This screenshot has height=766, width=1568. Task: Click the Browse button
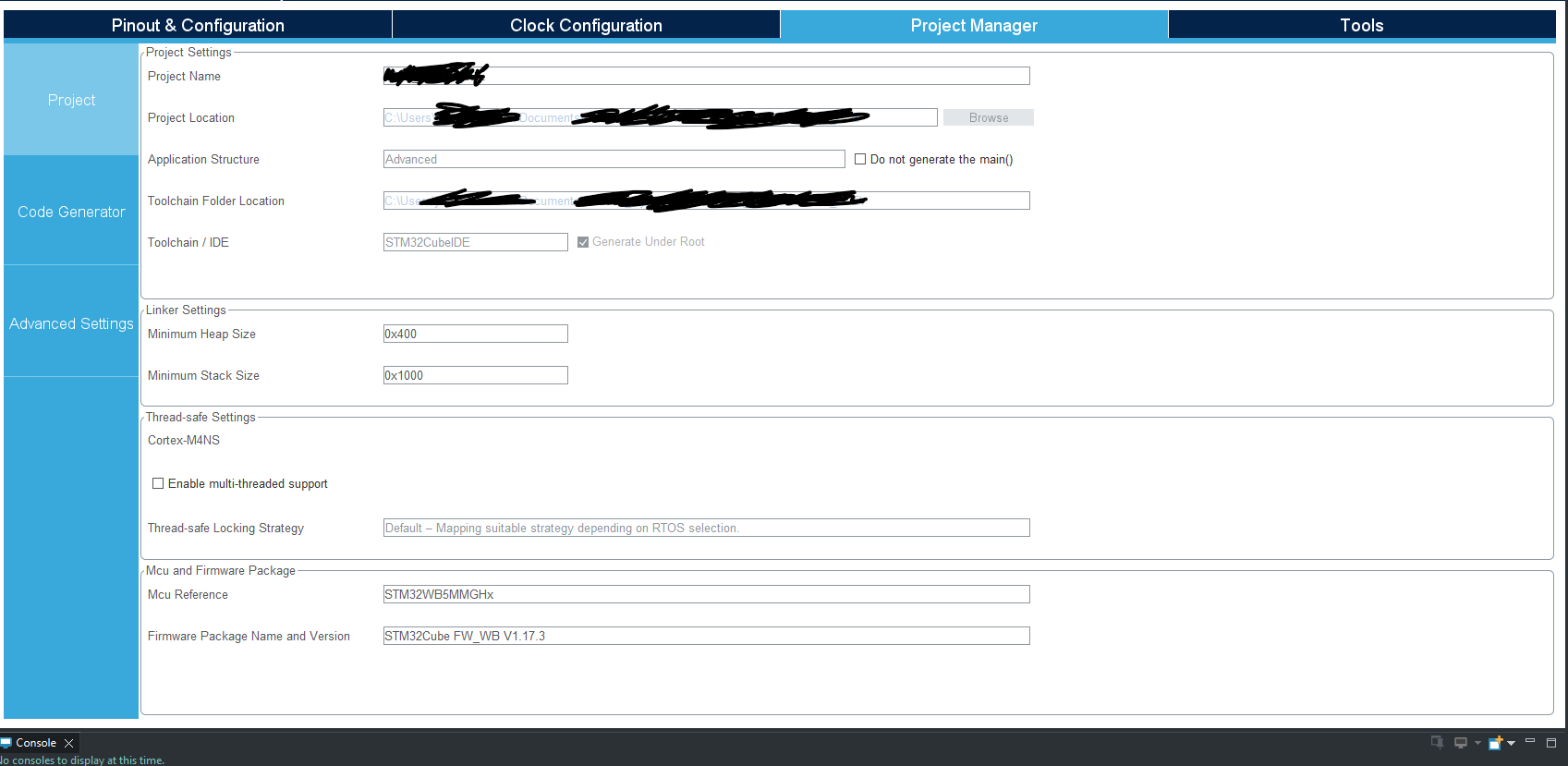(989, 117)
